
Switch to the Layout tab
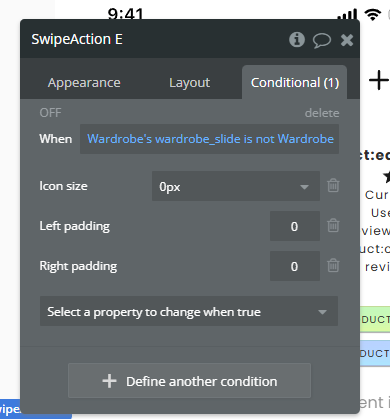(x=189, y=83)
